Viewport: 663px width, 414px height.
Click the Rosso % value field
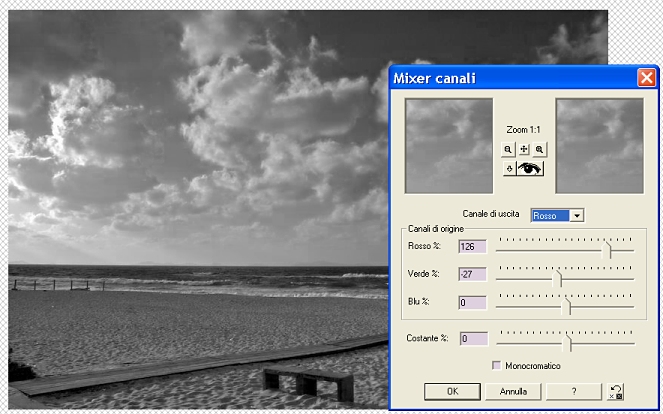pos(472,246)
